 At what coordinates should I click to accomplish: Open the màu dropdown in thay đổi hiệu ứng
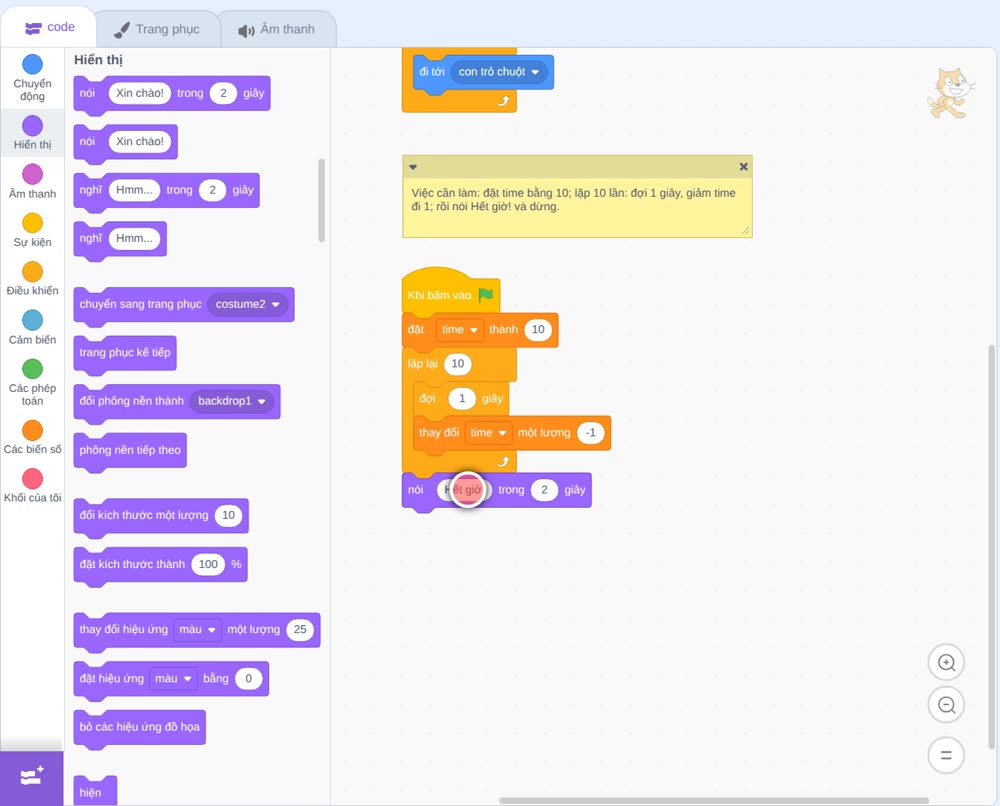coord(197,629)
